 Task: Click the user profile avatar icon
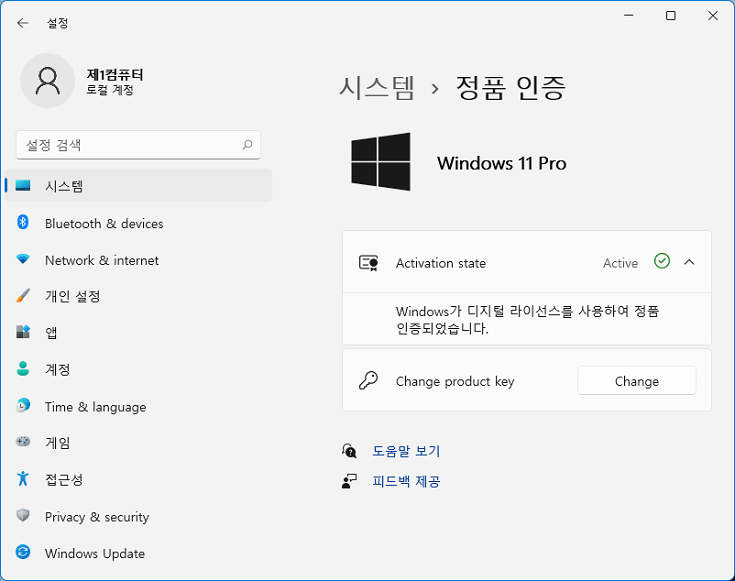(x=47, y=81)
